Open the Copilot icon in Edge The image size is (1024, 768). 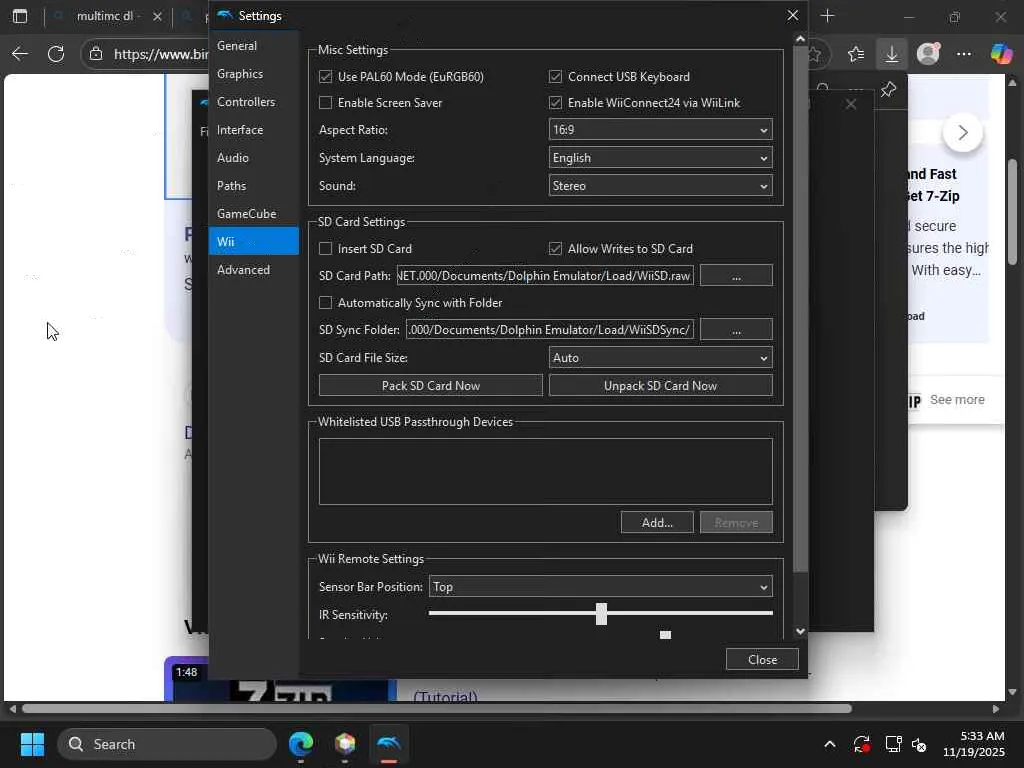(x=1001, y=54)
